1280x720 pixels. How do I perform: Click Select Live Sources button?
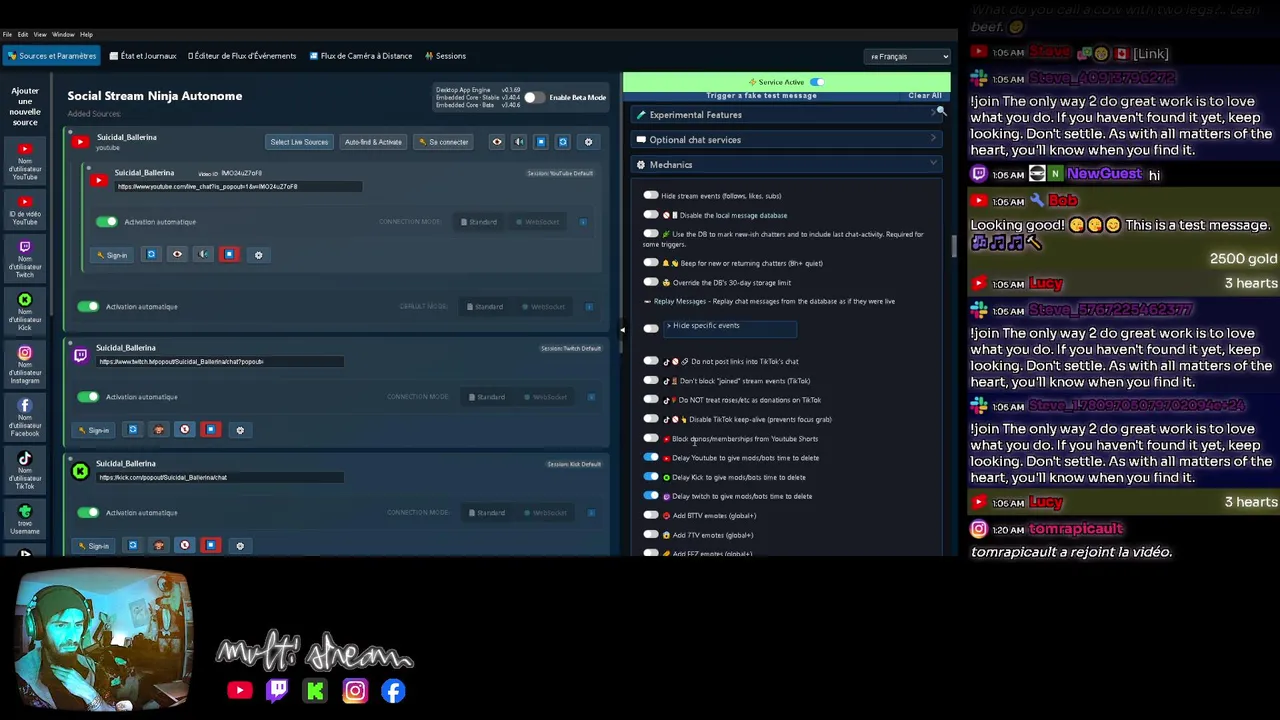coord(299,142)
